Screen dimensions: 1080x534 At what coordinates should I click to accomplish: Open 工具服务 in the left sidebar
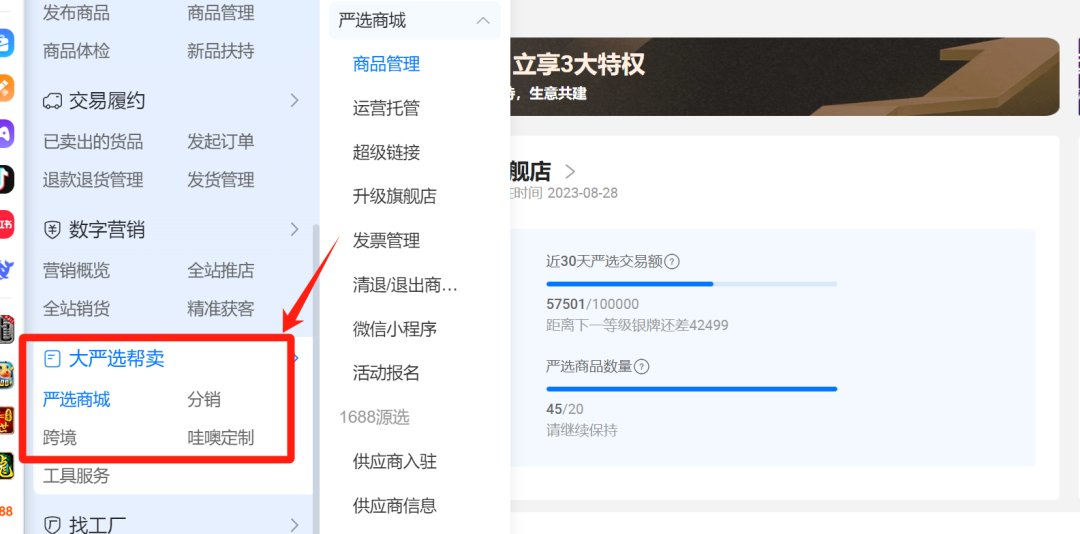[76, 476]
